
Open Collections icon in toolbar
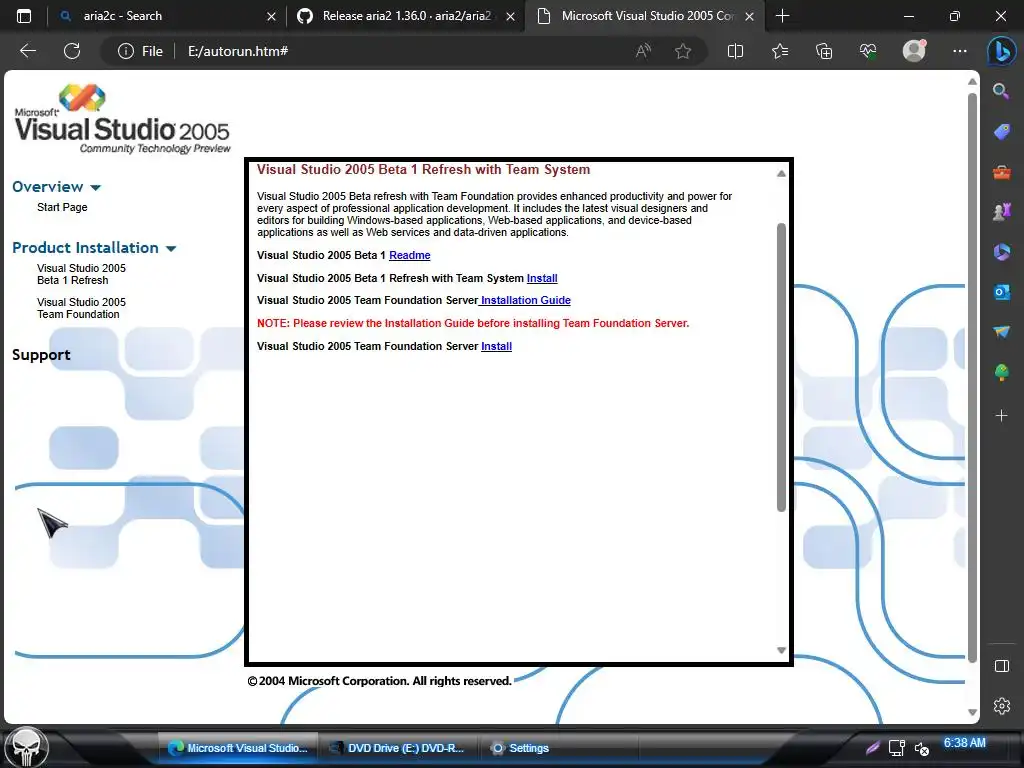pos(824,51)
